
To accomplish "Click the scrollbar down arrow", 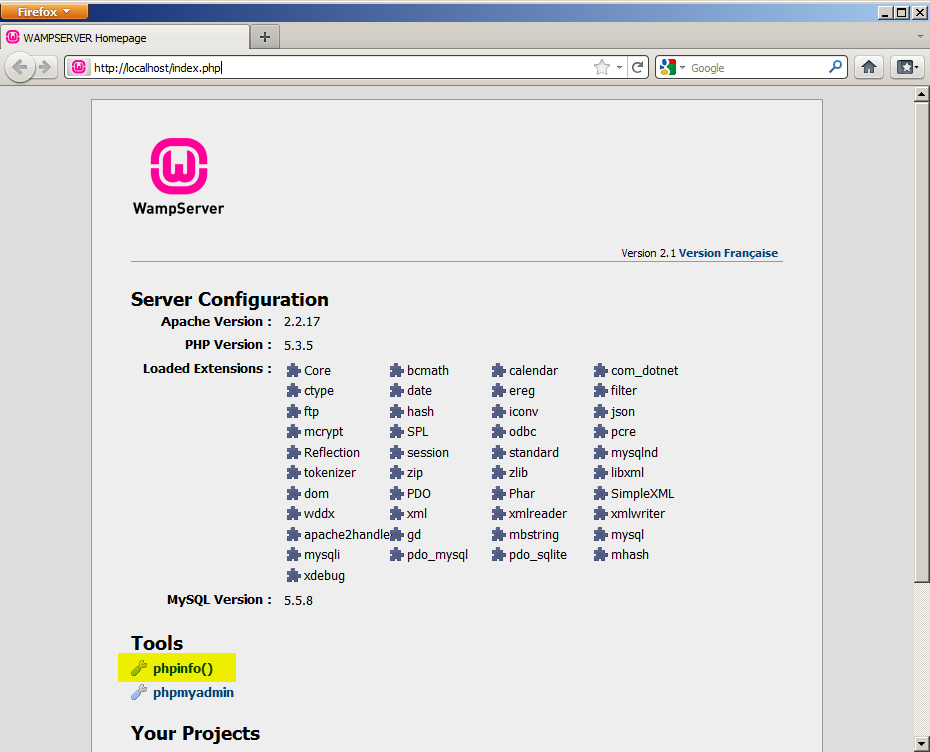I will [921, 743].
